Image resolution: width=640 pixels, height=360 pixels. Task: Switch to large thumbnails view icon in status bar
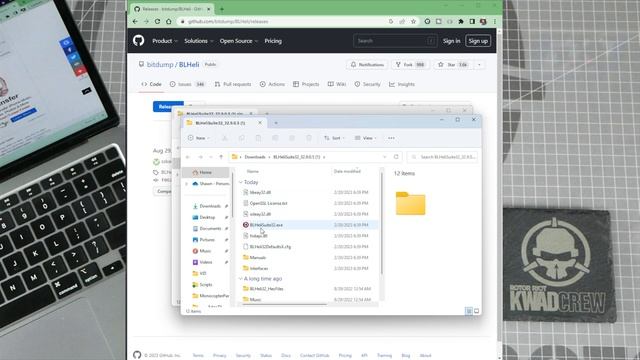coord(476,311)
